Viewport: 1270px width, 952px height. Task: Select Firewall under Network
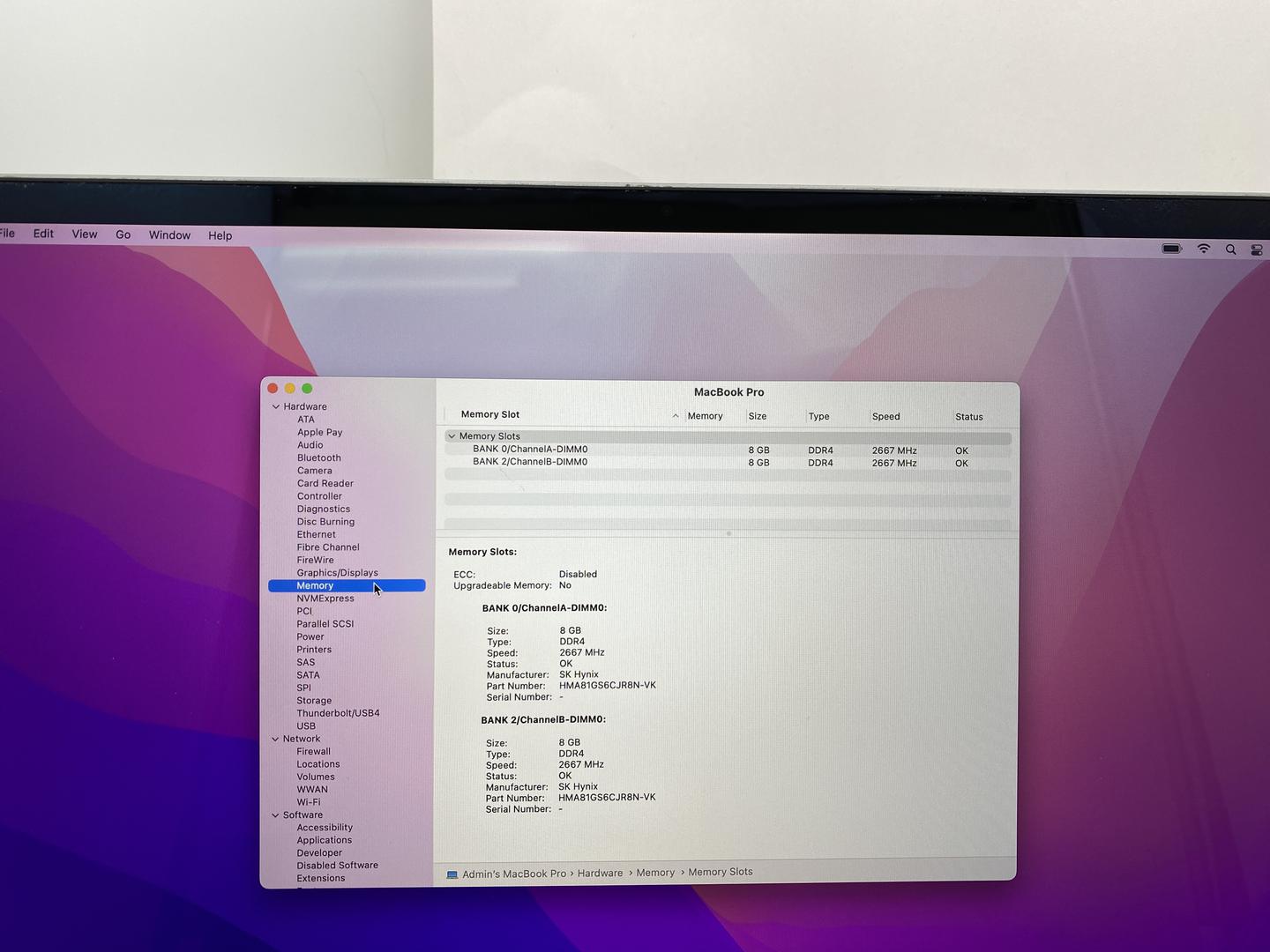314,752
